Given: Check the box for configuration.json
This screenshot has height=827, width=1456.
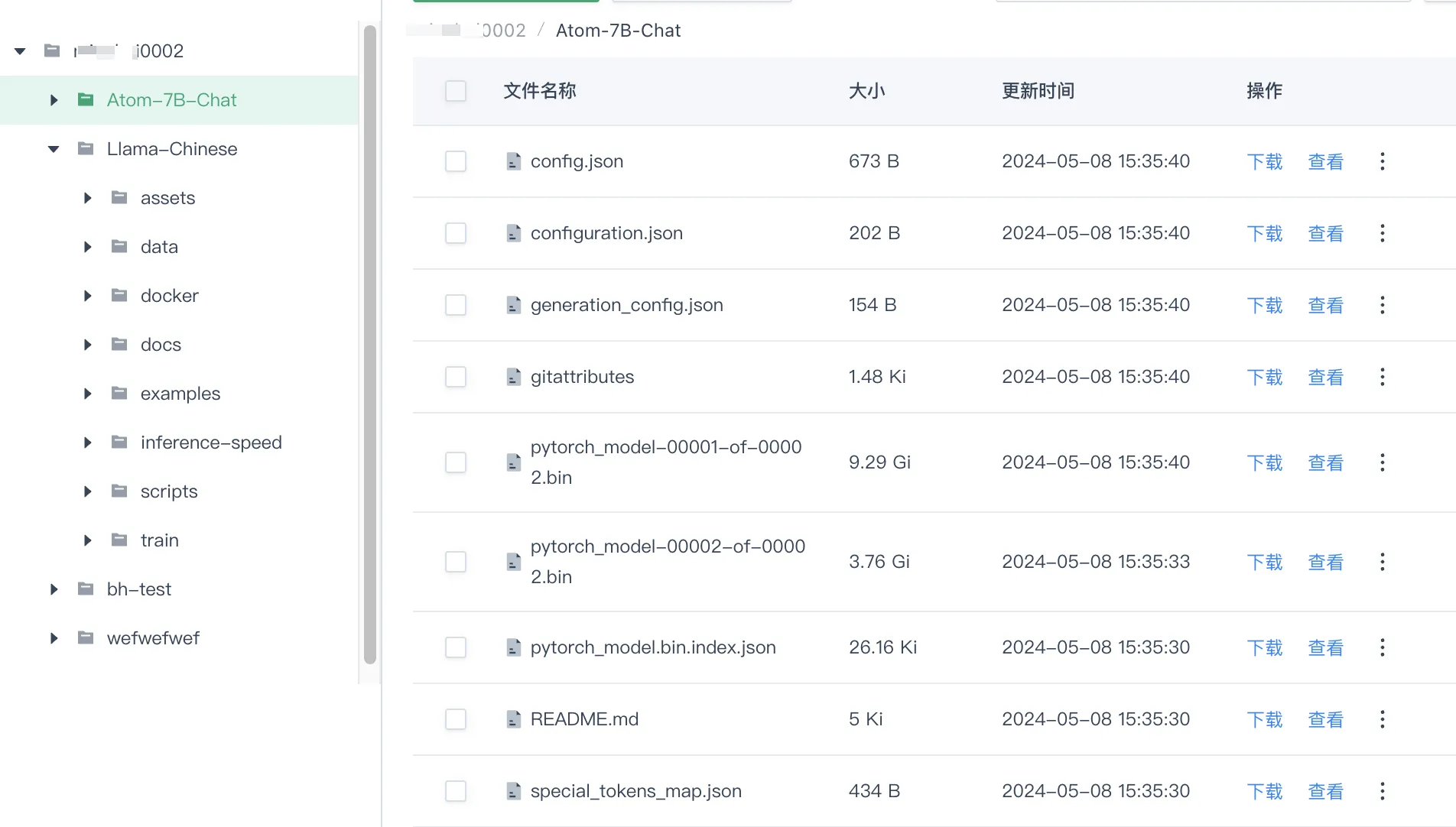Looking at the screenshot, I should click(456, 233).
